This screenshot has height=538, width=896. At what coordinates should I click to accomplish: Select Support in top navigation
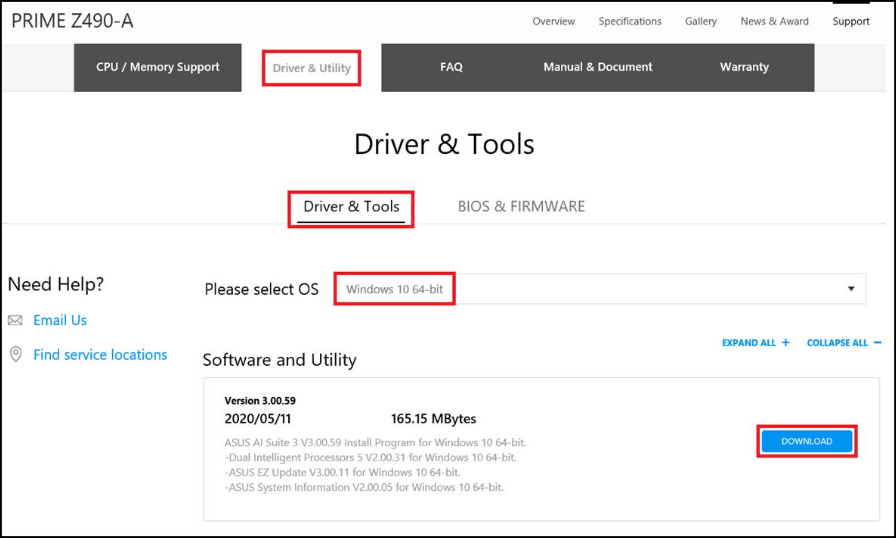click(851, 21)
